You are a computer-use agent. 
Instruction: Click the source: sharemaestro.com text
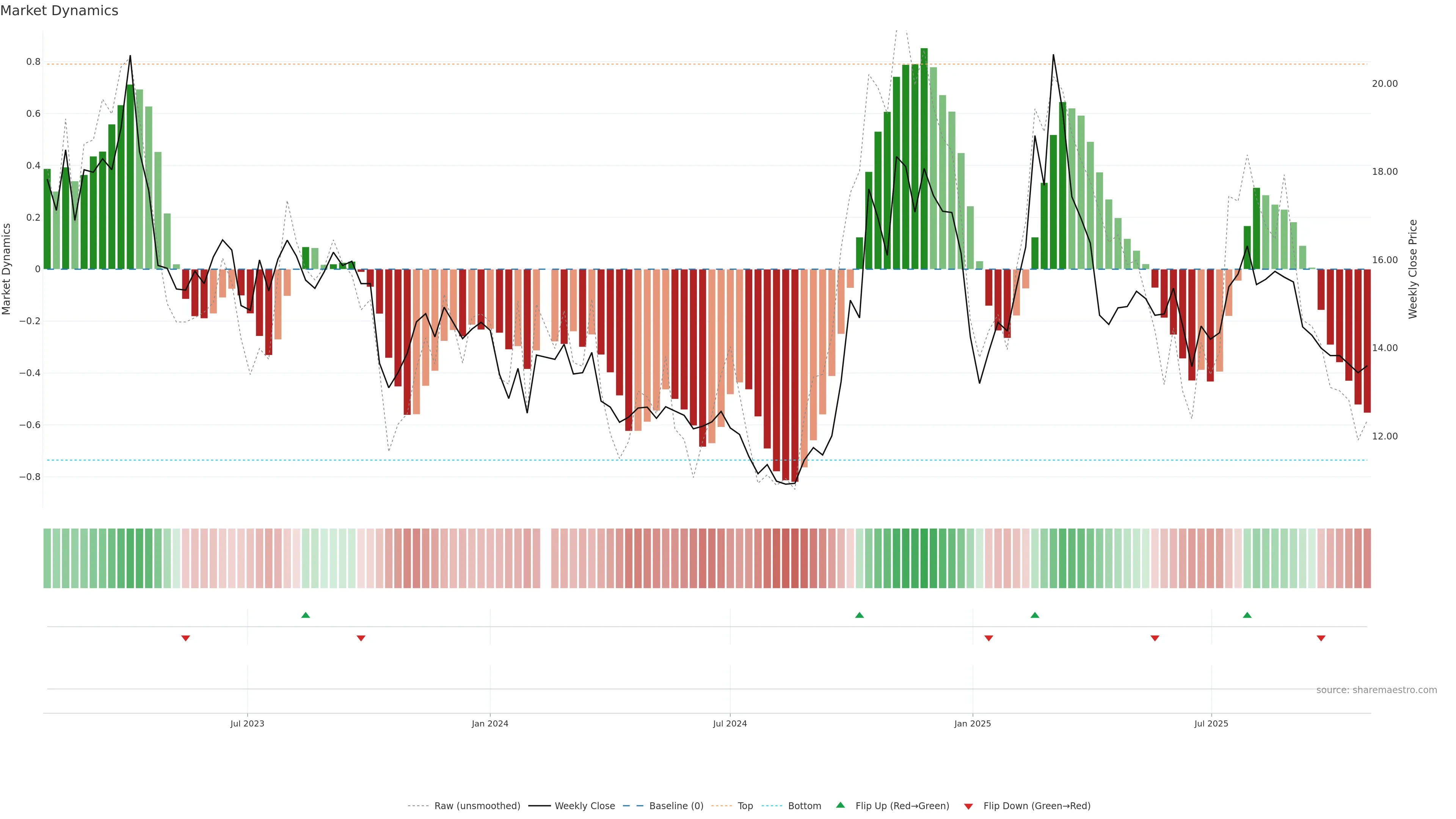pyautogui.click(x=1376, y=690)
